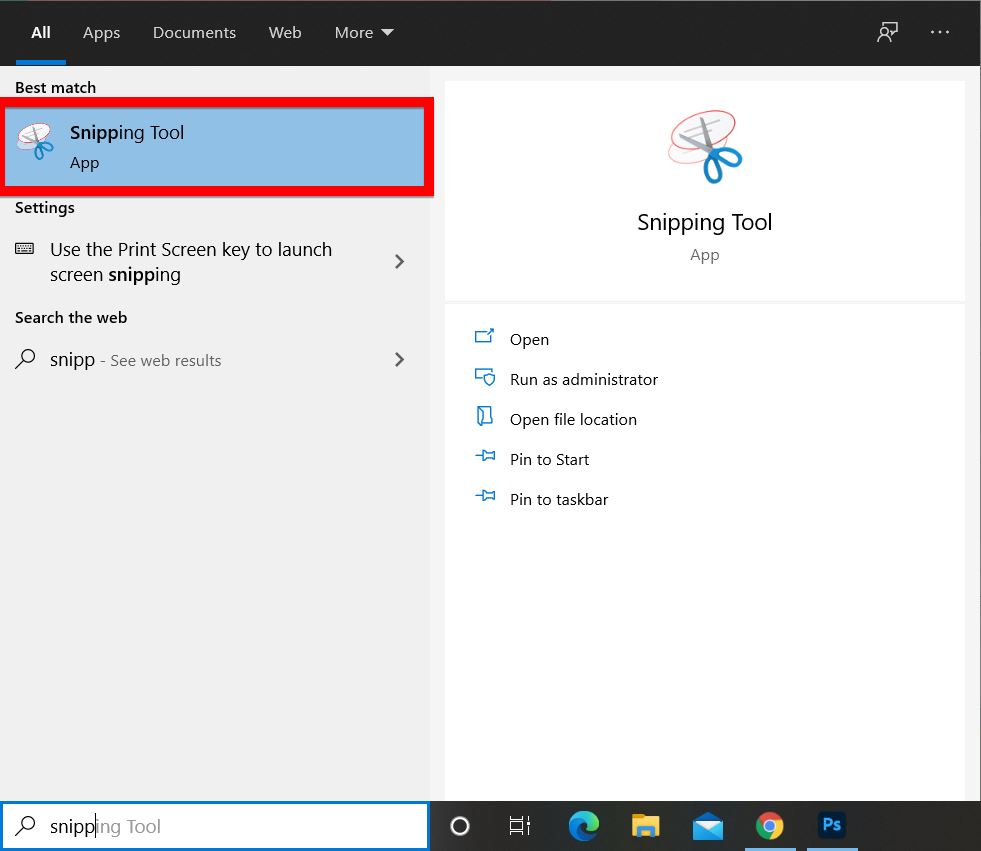The height and width of the screenshot is (851, 981).
Task: Click the Snipping Tool title in preview pane
Action: tap(704, 222)
